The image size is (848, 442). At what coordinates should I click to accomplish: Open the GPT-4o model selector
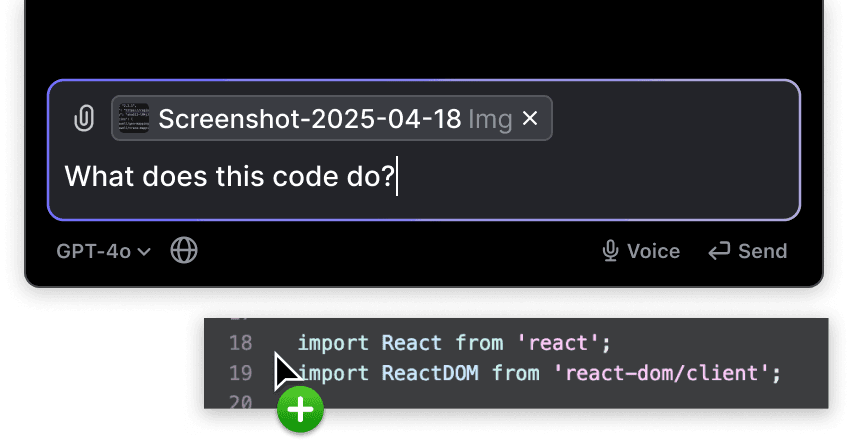tap(103, 252)
